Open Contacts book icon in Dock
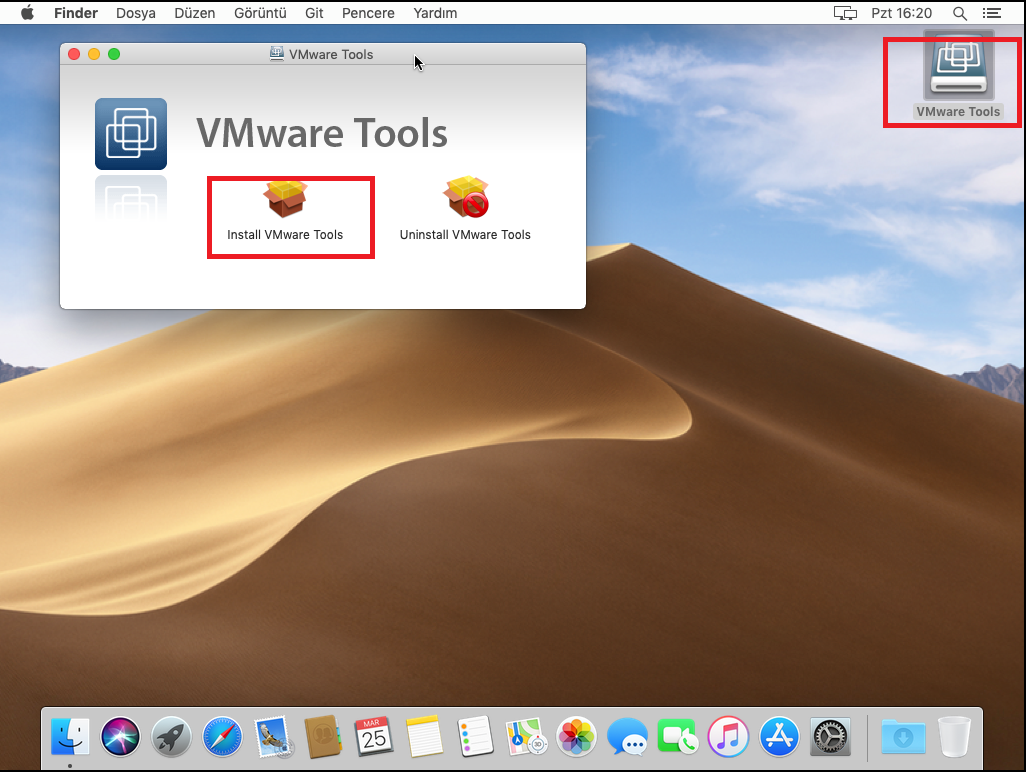Screen dimensions: 1026x772 click(323, 737)
